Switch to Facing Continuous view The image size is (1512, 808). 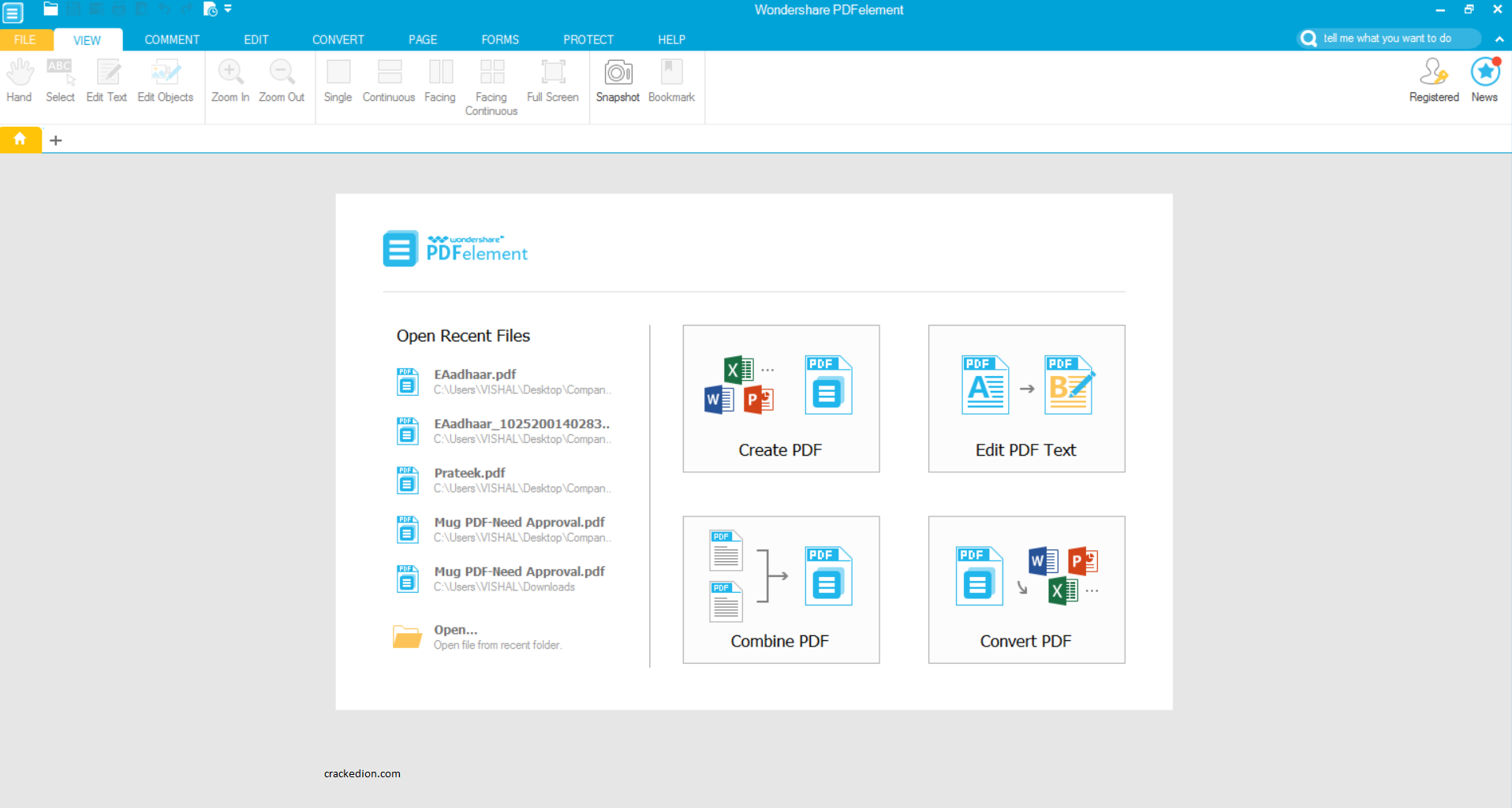[491, 88]
